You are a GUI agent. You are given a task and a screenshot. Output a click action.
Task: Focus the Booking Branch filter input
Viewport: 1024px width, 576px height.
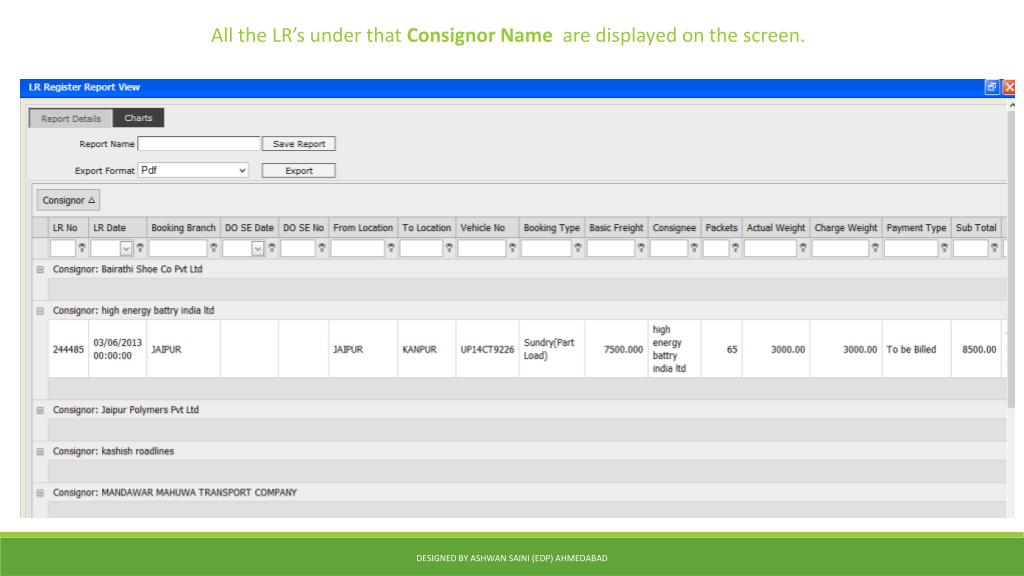[178, 248]
